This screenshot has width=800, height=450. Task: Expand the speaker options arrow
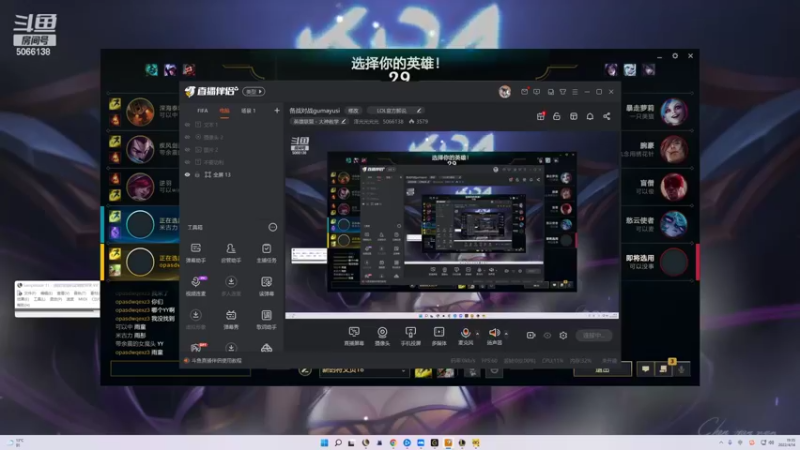pyautogui.click(x=506, y=334)
